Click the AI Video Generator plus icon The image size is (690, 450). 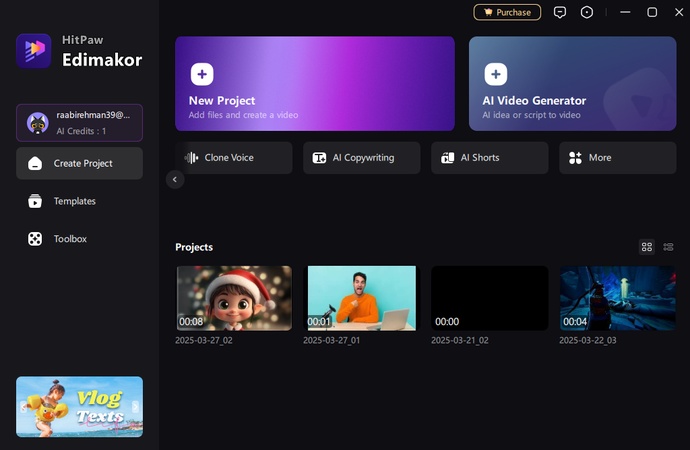click(495, 74)
